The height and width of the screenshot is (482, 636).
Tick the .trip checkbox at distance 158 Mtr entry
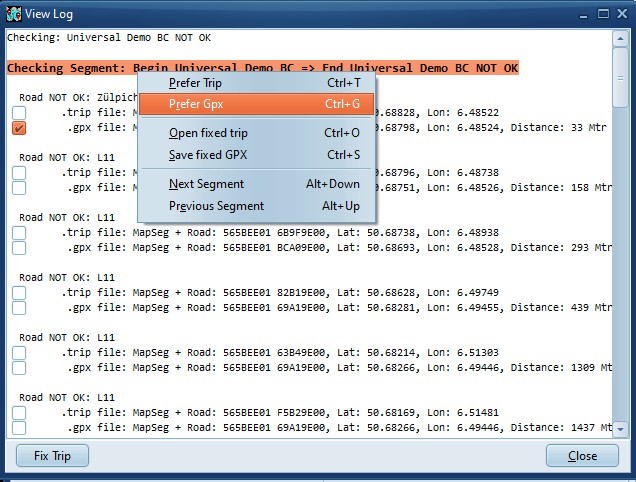[19, 173]
